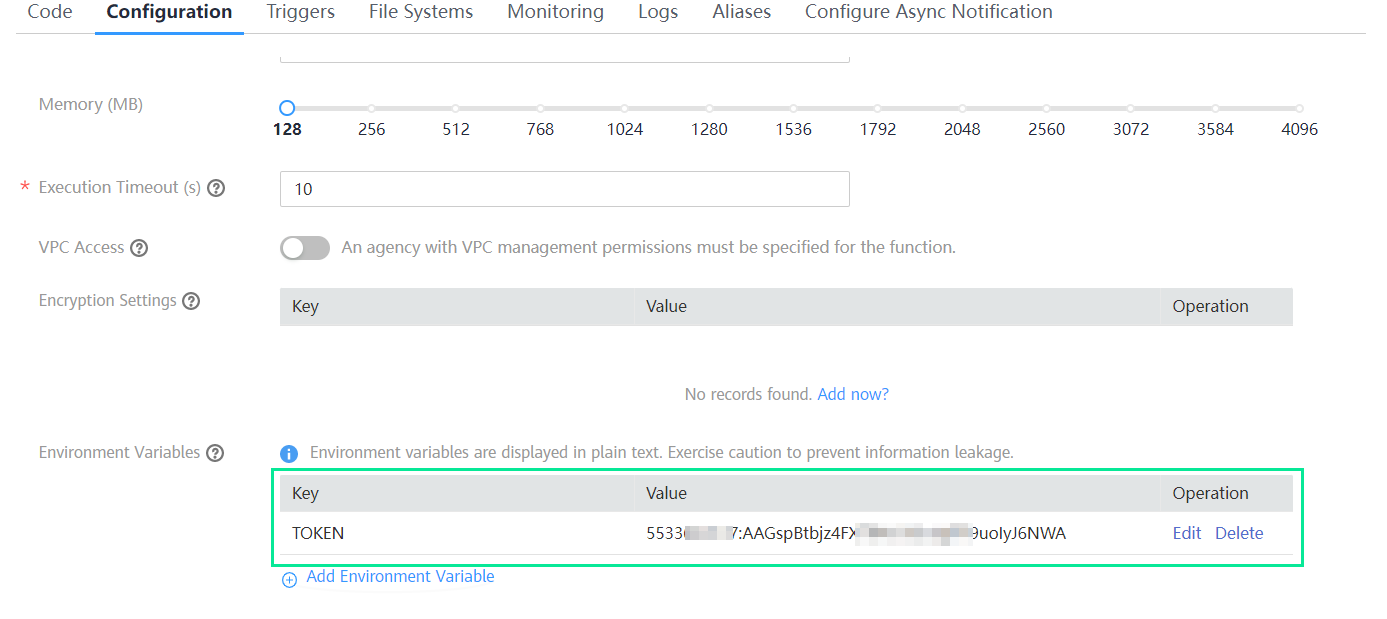Click Add now? in Encryption Settings

[853, 393]
